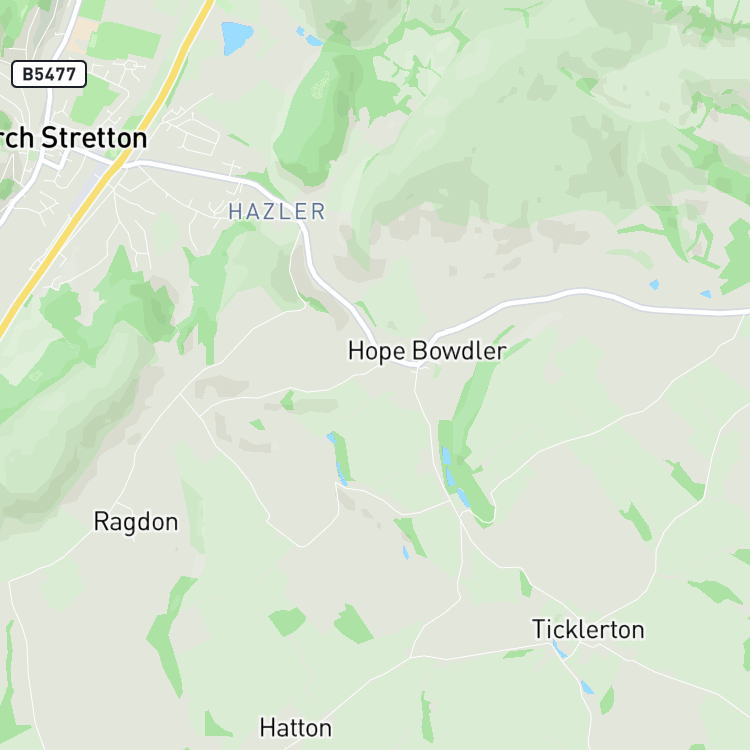The height and width of the screenshot is (750, 750).
Task: Click the Ragdon place label
Action: [x=136, y=522]
